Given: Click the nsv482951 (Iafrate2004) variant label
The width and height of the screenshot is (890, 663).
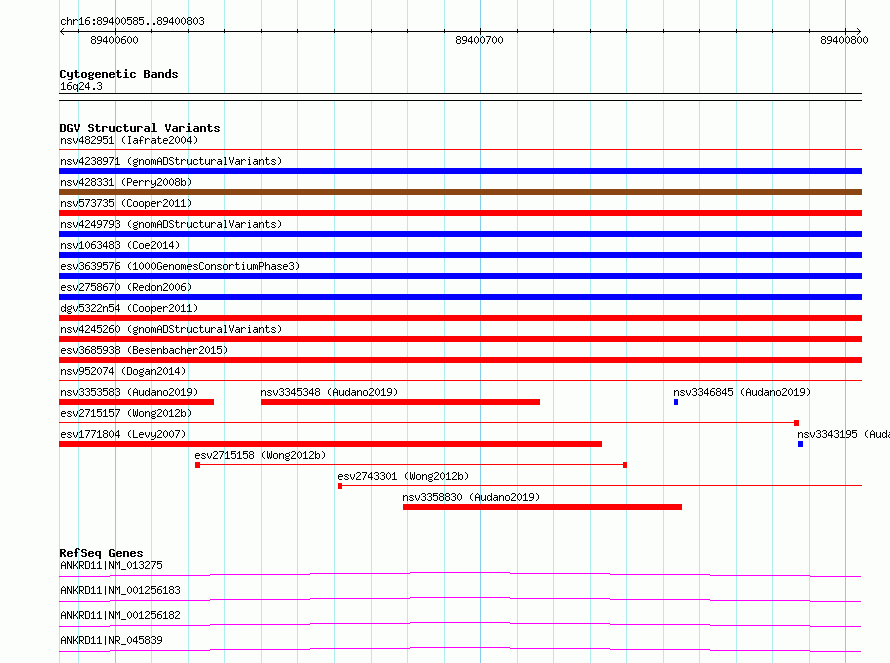Looking at the screenshot, I should (x=129, y=140).
